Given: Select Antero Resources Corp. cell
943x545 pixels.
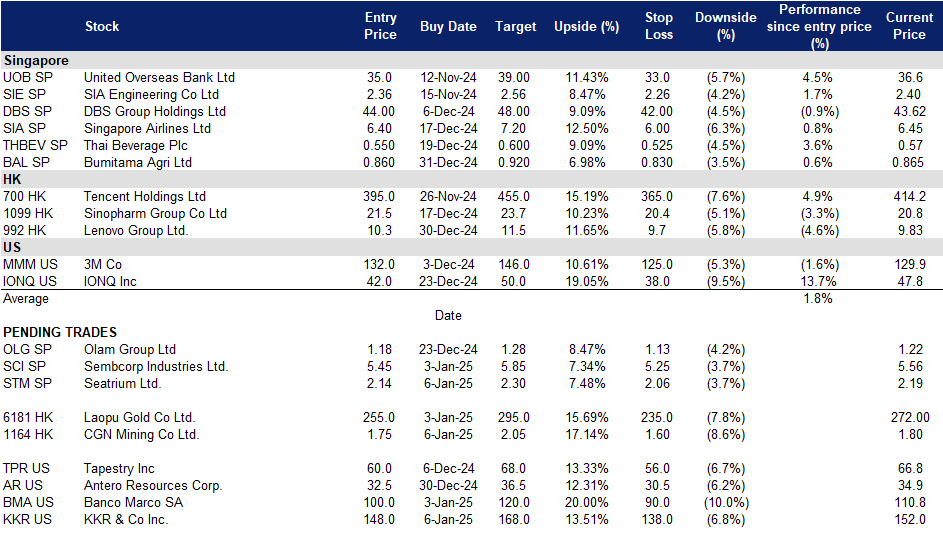Looking at the screenshot, I should coord(153,485).
